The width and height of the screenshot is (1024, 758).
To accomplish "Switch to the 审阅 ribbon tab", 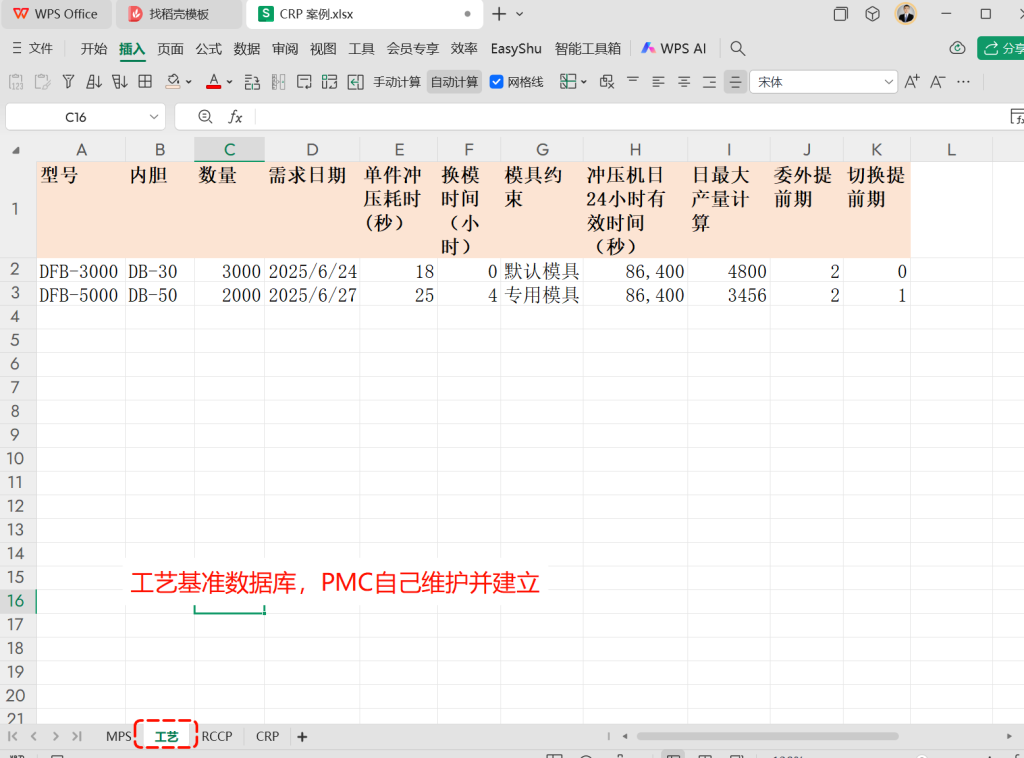I will pos(285,49).
